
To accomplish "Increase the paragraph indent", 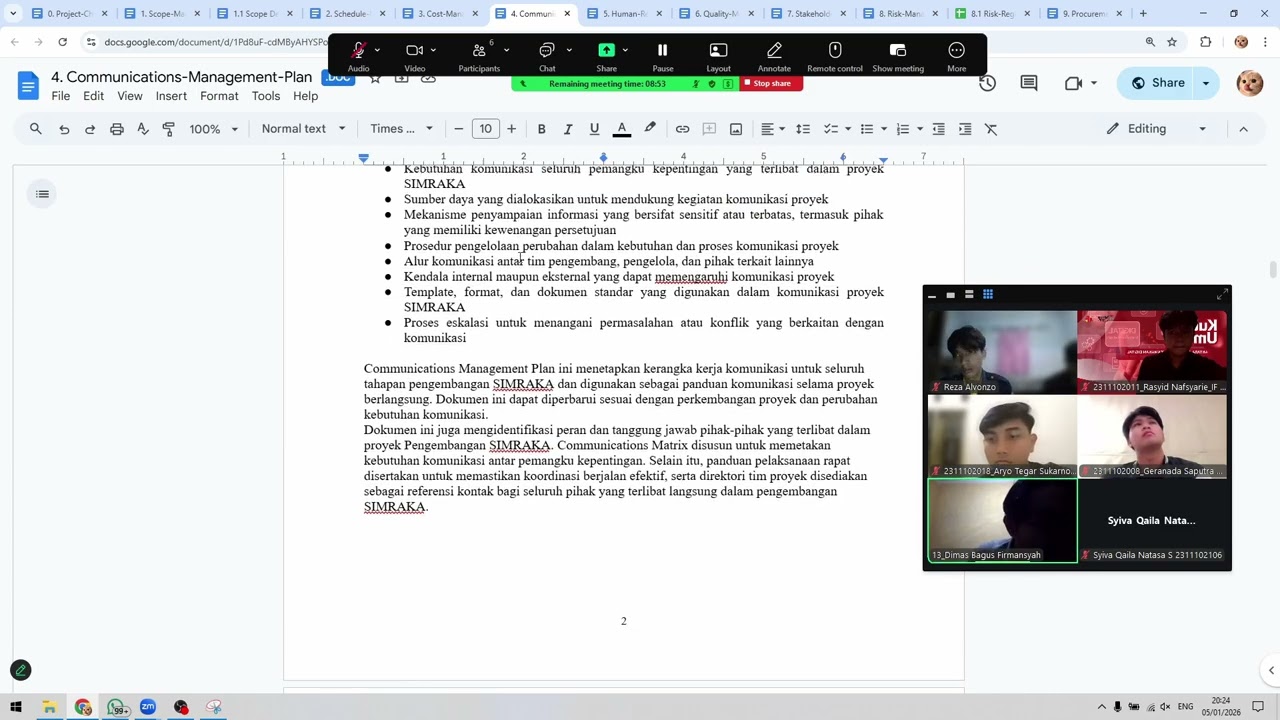I will tap(965, 129).
